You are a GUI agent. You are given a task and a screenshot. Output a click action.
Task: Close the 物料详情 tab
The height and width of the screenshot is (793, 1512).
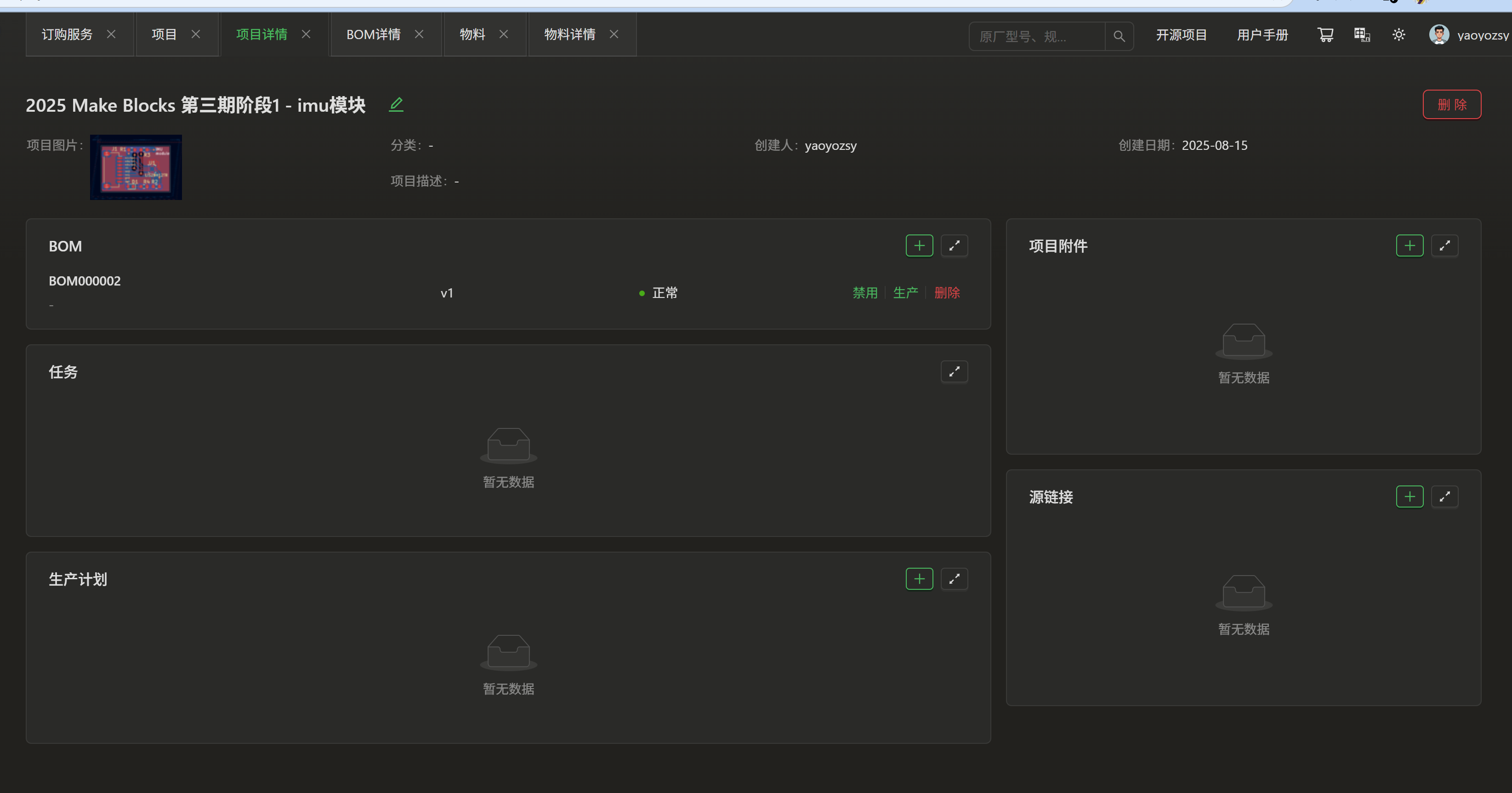(x=614, y=34)
